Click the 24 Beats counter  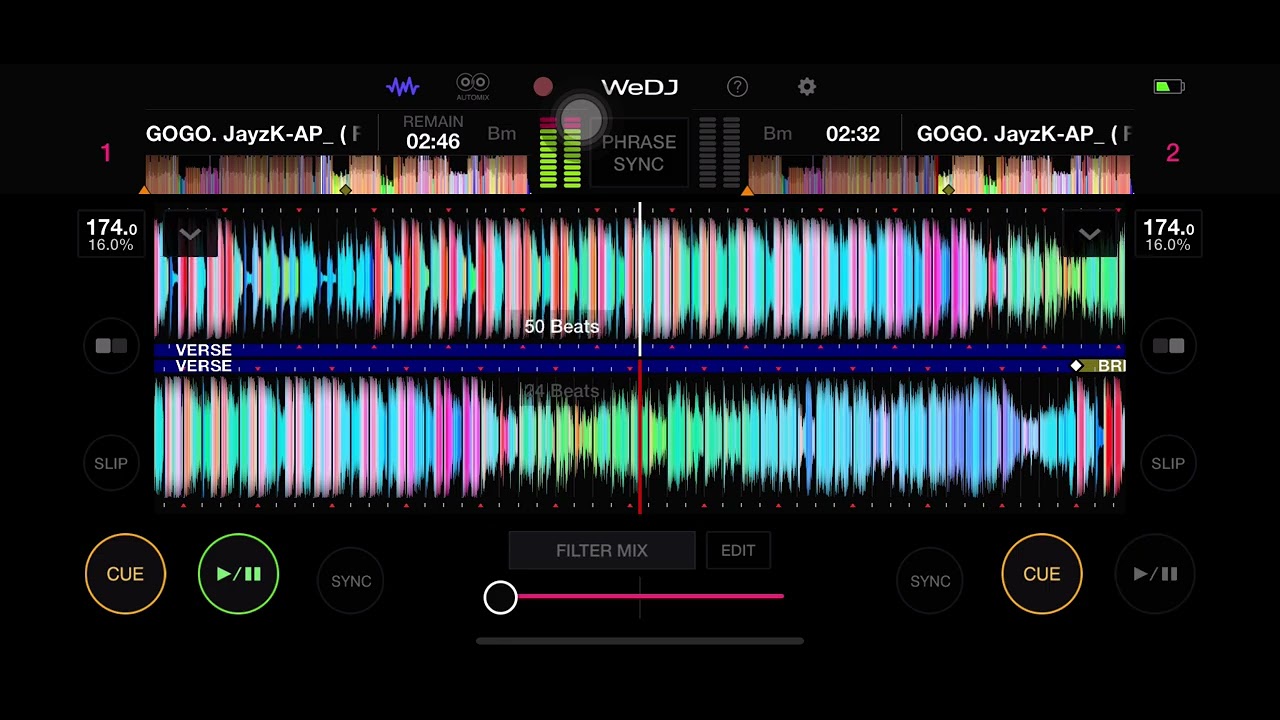pos(562,392)
